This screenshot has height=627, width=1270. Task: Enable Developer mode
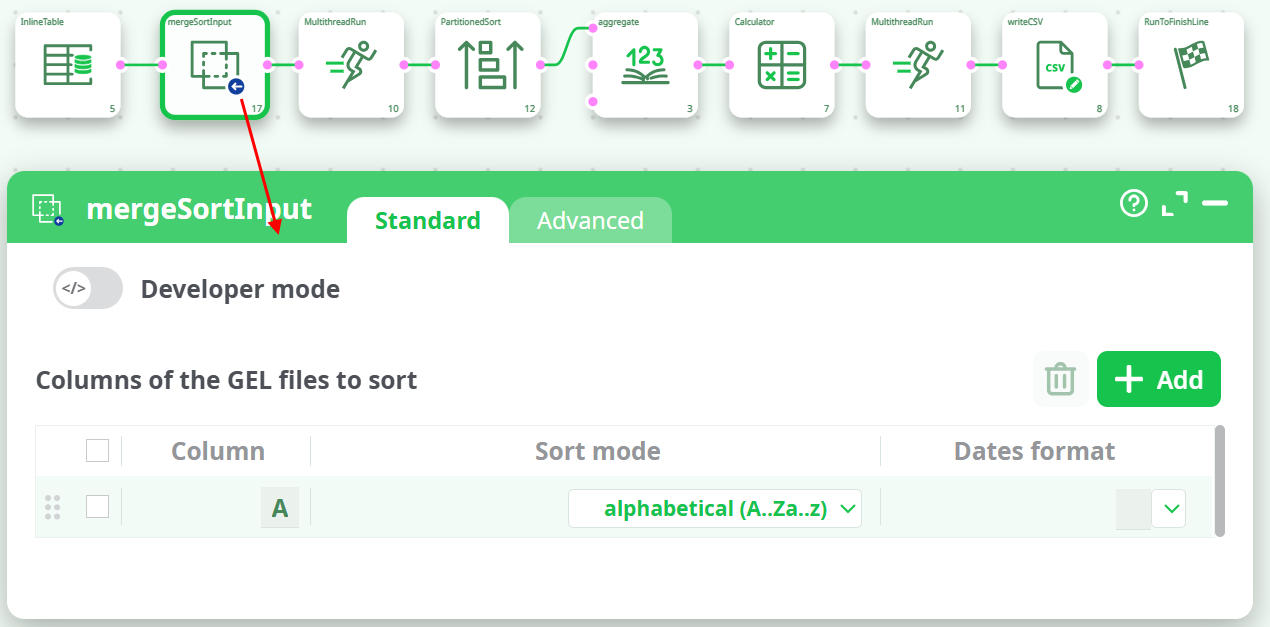click(87, 288)
